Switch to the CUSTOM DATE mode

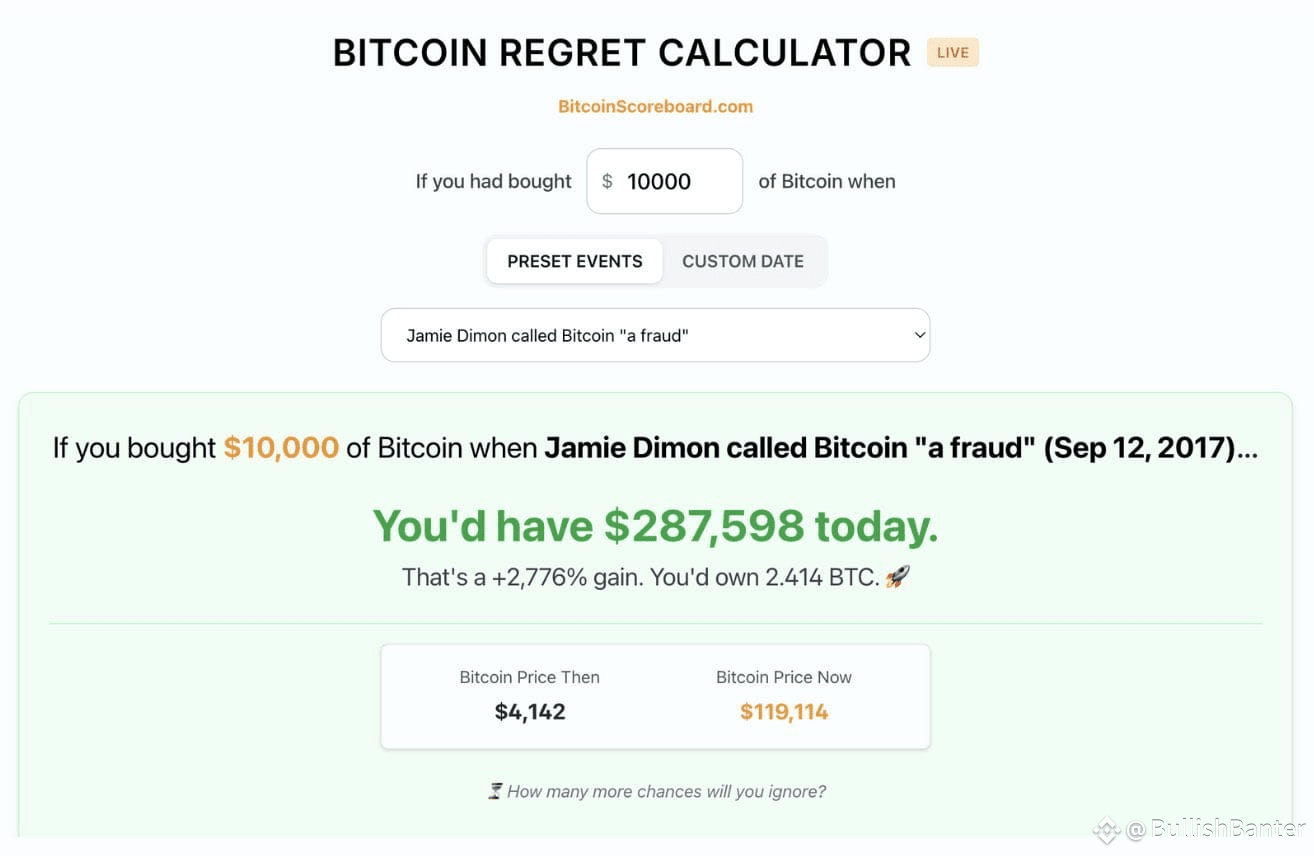tap(743, 261)
